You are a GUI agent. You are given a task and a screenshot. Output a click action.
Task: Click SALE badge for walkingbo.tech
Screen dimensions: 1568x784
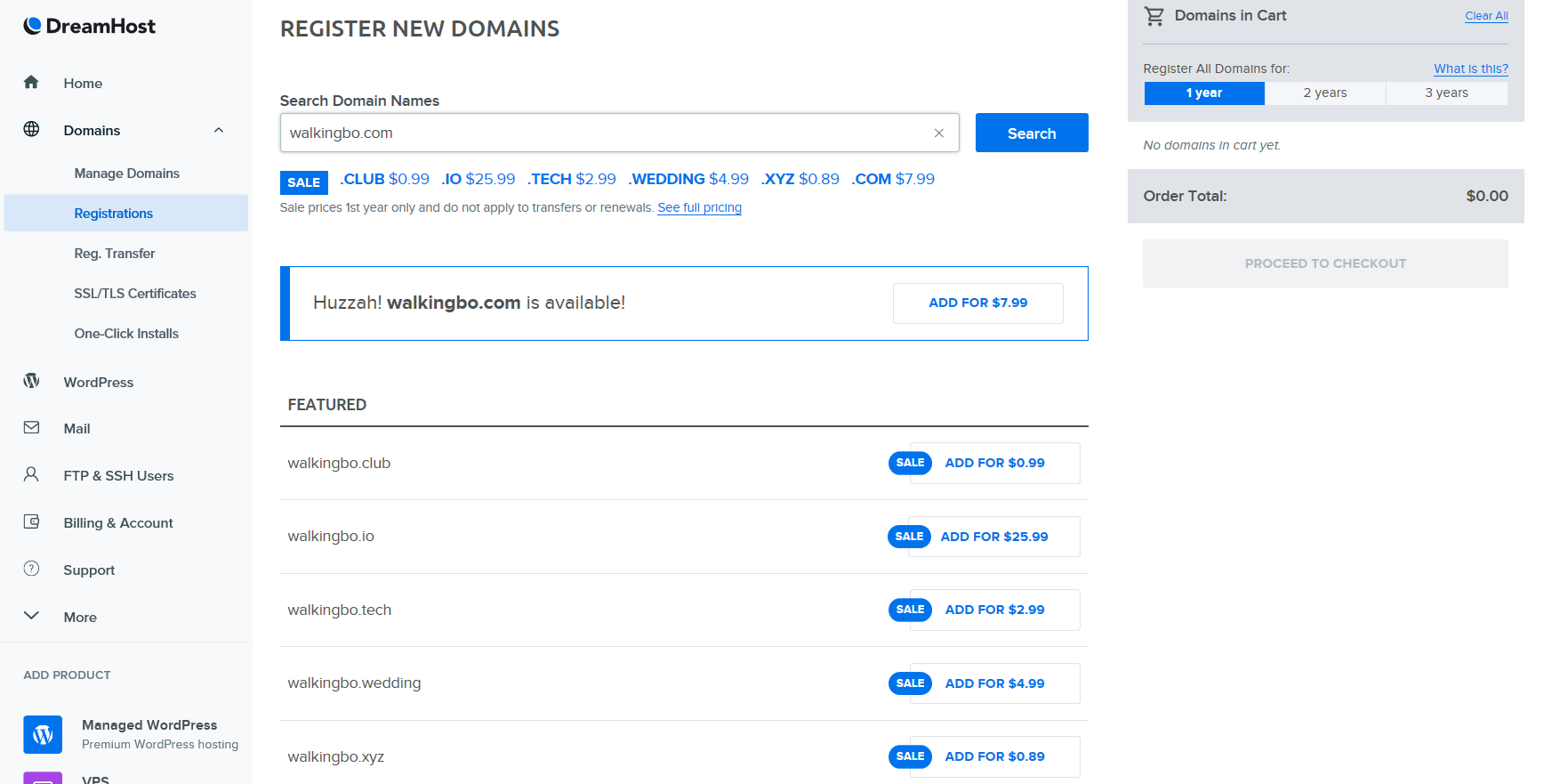coord(910,610)
